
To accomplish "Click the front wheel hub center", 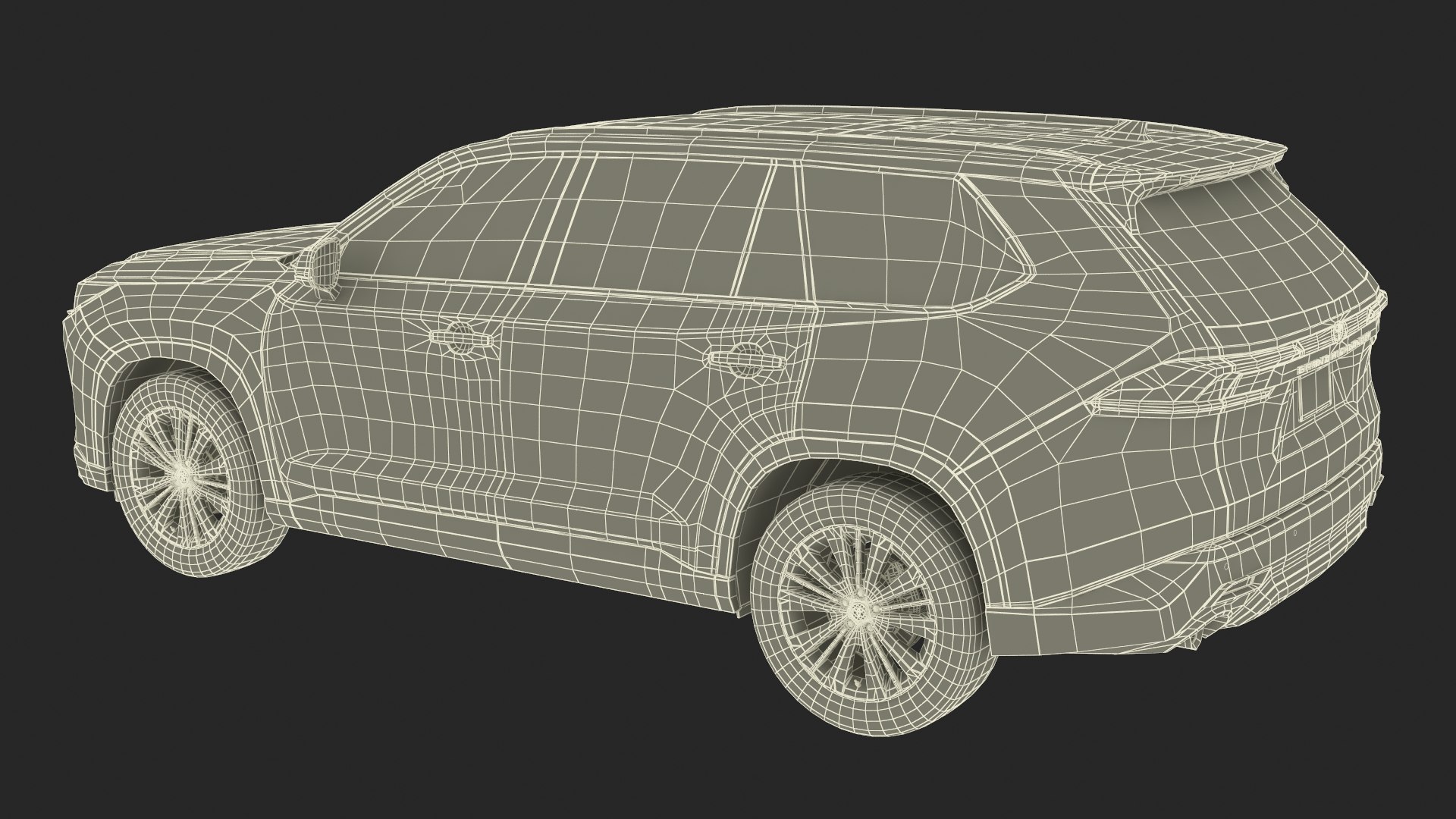I will (x=183, y=479).
